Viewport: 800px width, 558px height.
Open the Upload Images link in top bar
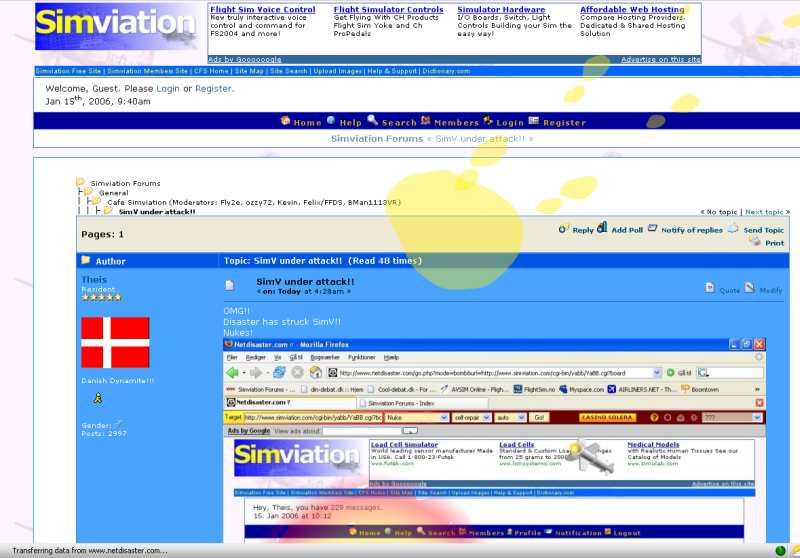[337, 71]
